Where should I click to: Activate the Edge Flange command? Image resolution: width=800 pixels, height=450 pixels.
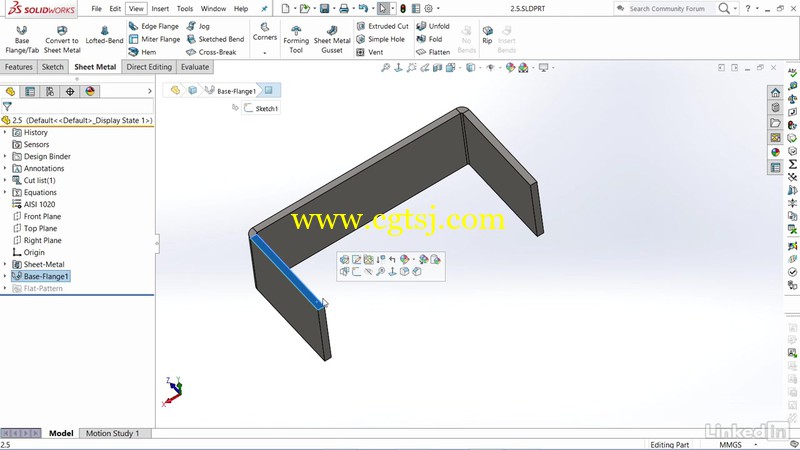coord(154,26)
